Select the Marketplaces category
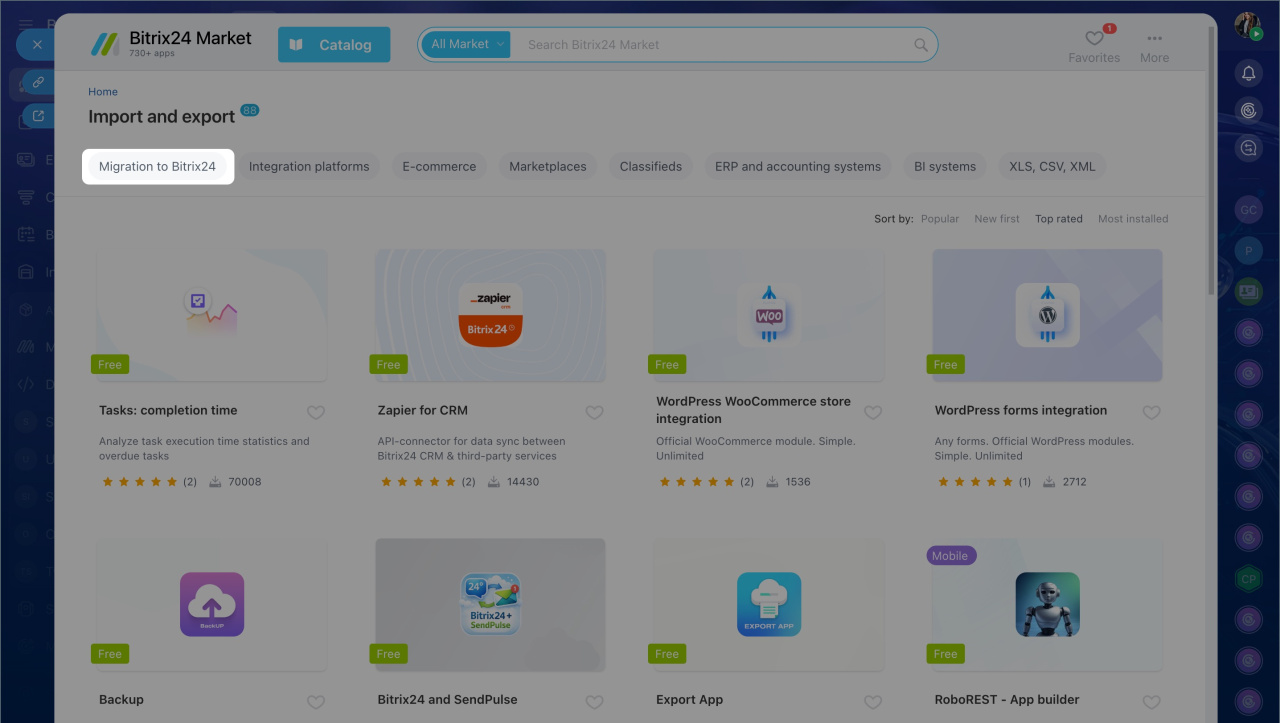Viewport: 1280px width, 723px height. 548,166
